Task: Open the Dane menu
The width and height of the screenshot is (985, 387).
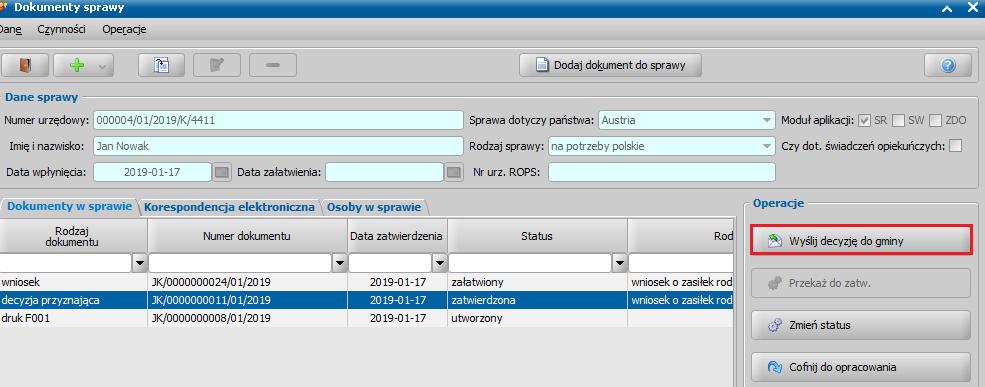Action: (11, 30)
